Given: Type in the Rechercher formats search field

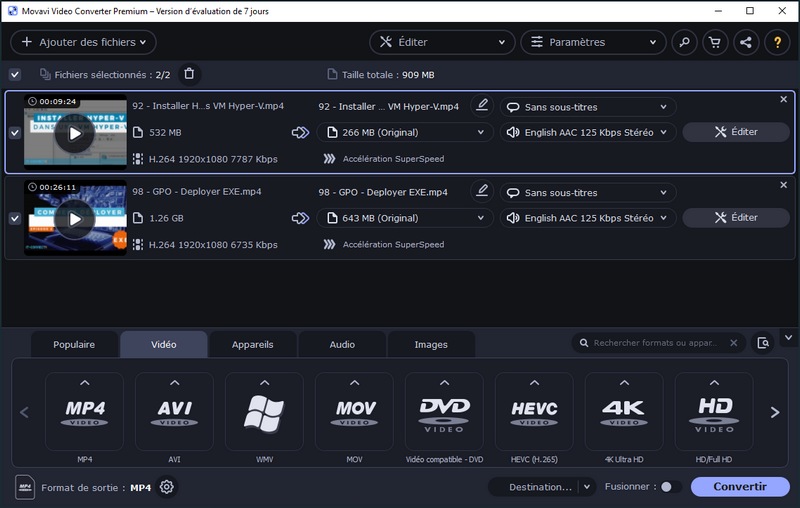Looking at the screenshot, I should click(655, 343).
